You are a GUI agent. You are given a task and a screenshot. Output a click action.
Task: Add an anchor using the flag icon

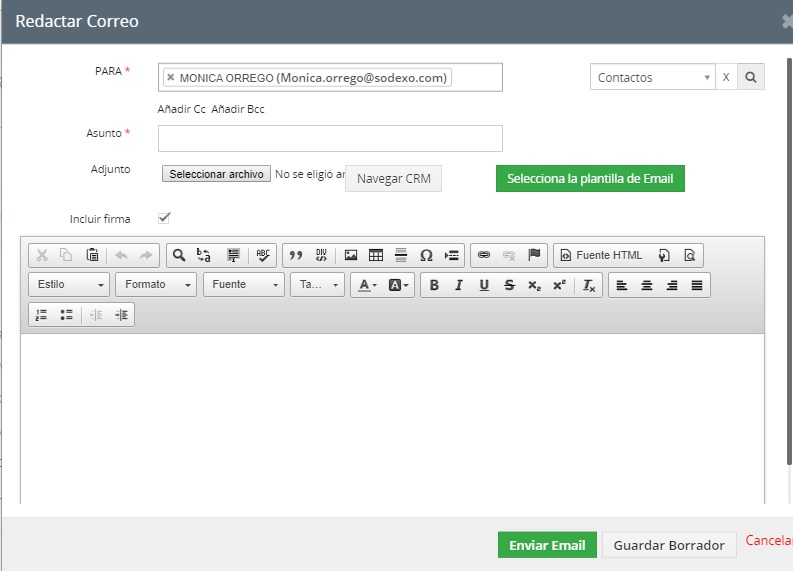[534, 255]
